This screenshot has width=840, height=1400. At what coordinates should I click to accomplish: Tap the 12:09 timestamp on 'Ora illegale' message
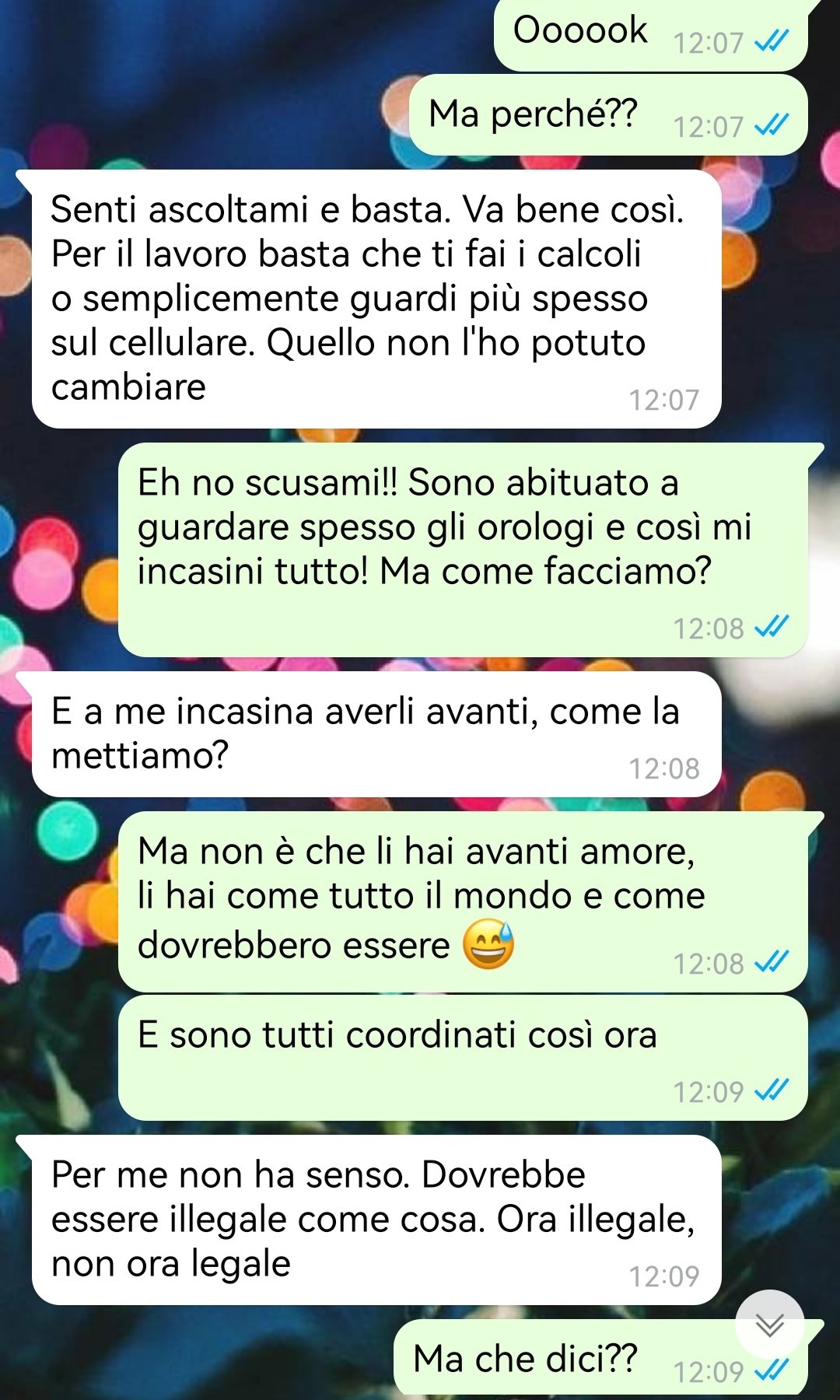coord(664,1276)
